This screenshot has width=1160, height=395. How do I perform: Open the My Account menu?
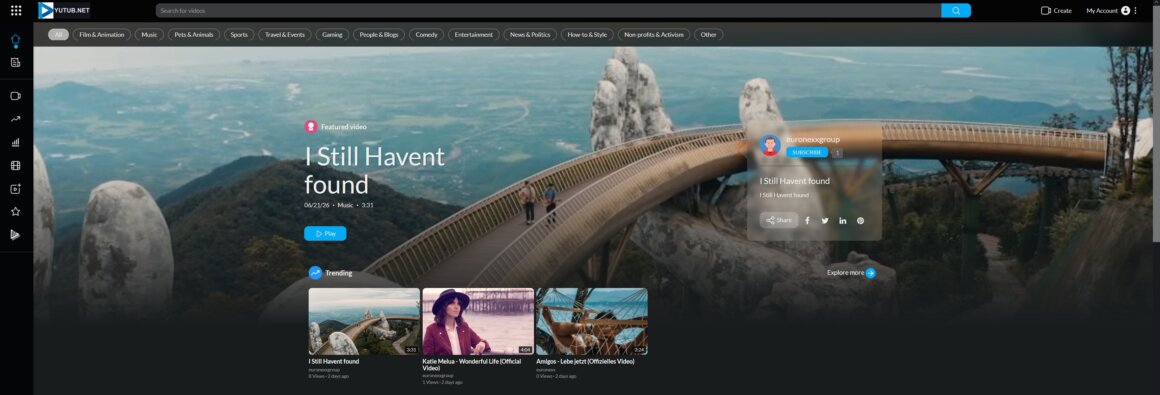coord(1107,10)
